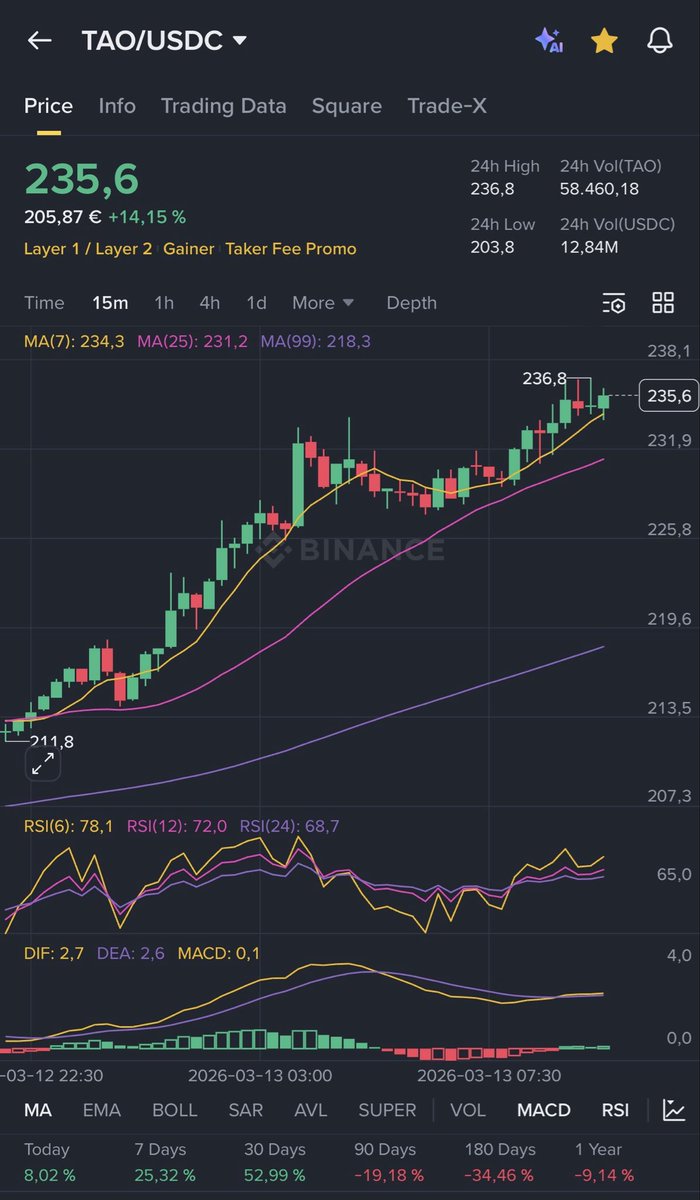Screen dimensions: 700x1200
Task: Switch to the Price tab
Action: pos(49,106)
